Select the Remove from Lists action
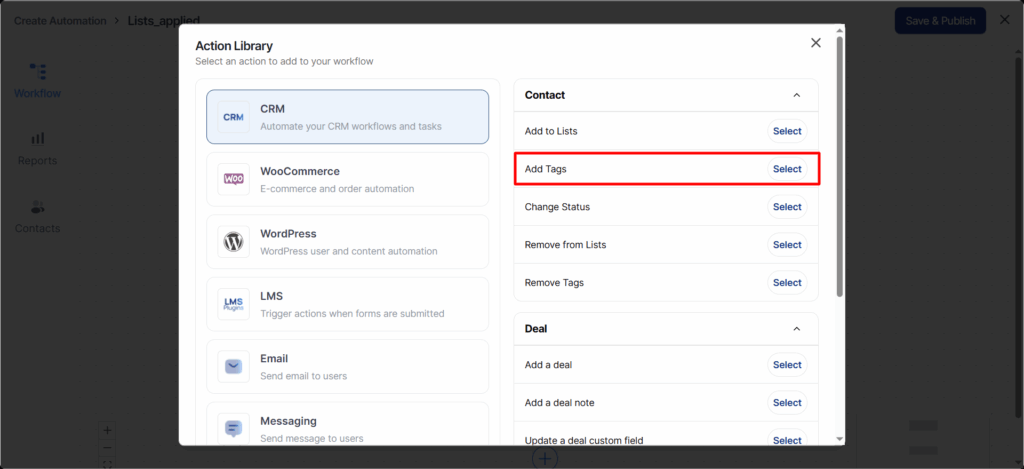The height and width of the screenshot is (469, 1024). point(786,245)
